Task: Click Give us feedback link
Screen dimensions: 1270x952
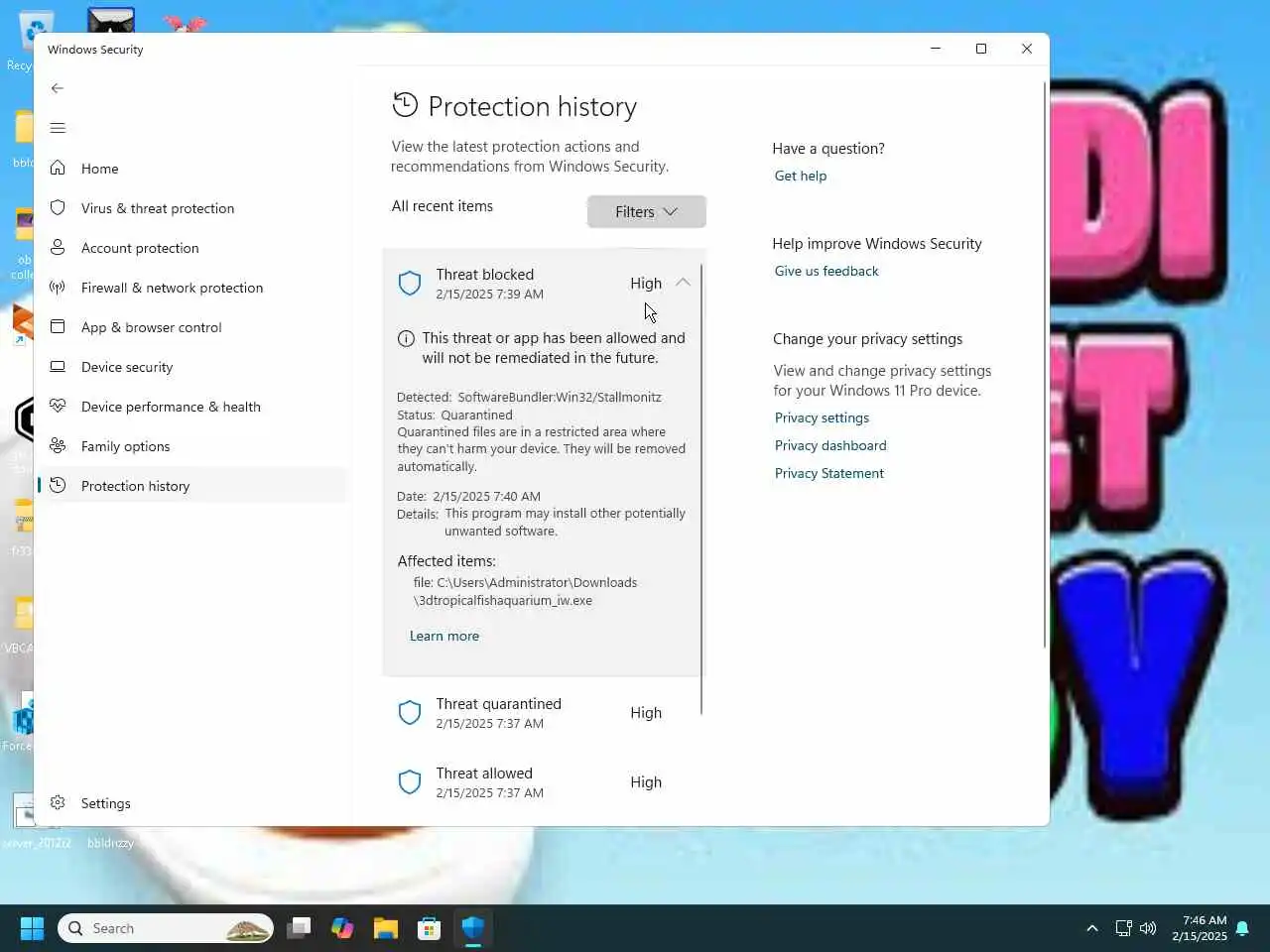Action: (826, 271)
